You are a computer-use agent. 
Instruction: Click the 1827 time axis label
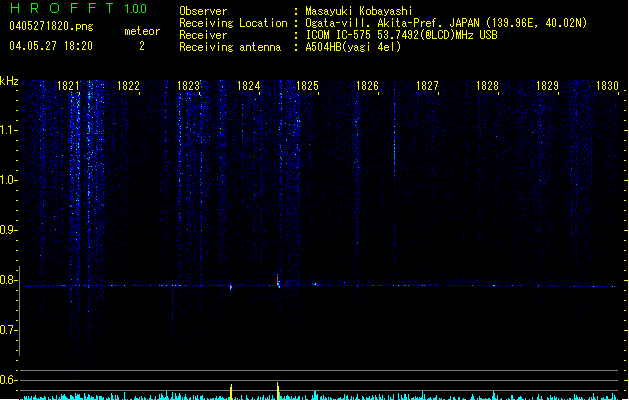click(427, 86)
